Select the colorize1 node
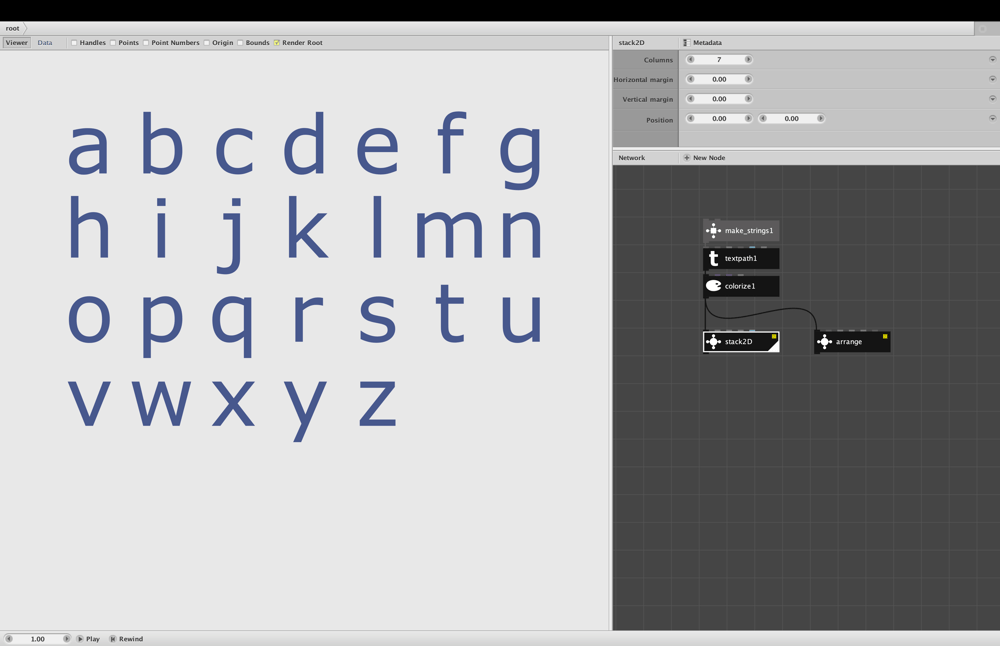 pos(741,286)
